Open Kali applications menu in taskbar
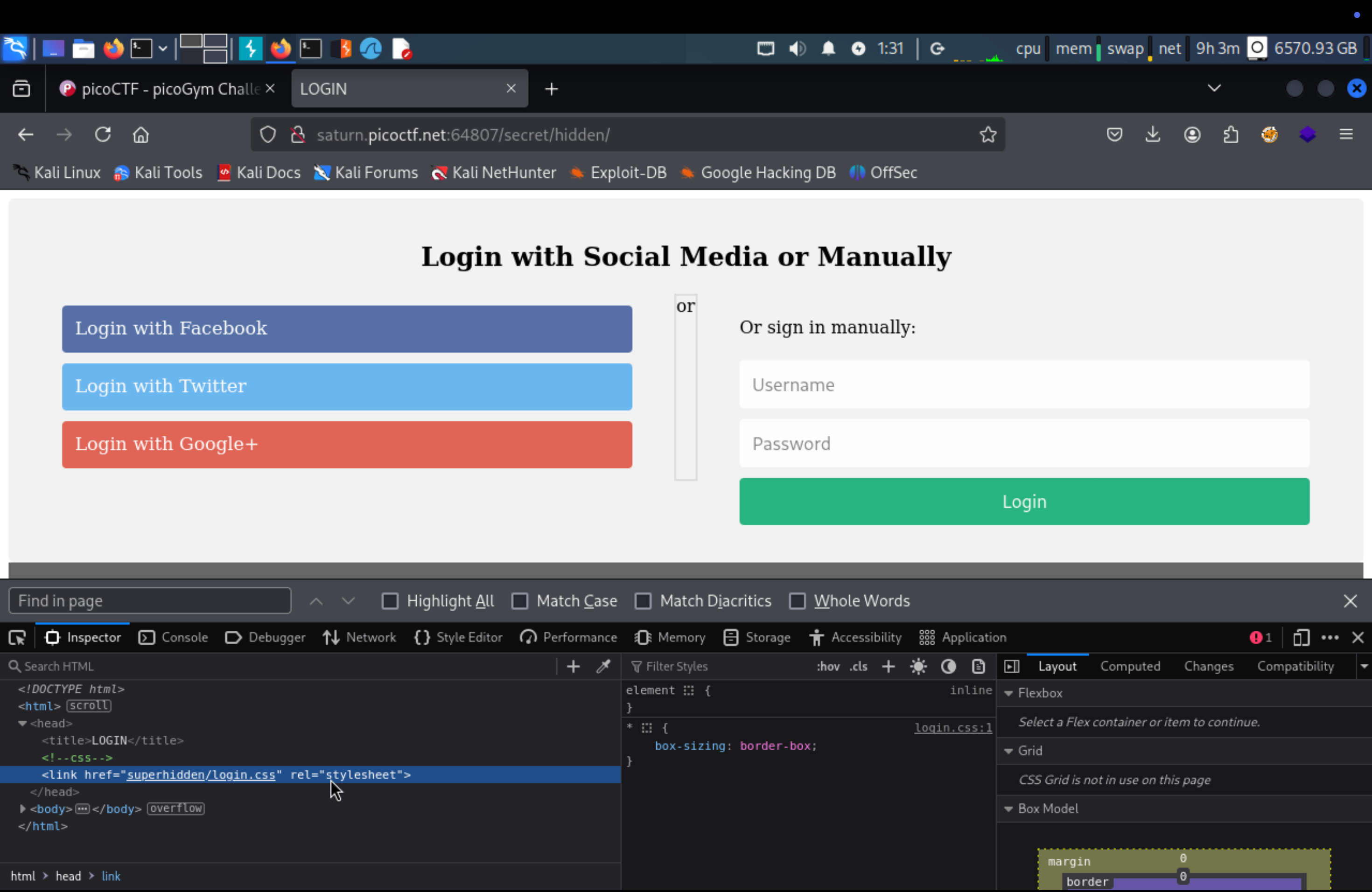The height and width of the screenshot is (892, 1372). [x=15, y=49]
